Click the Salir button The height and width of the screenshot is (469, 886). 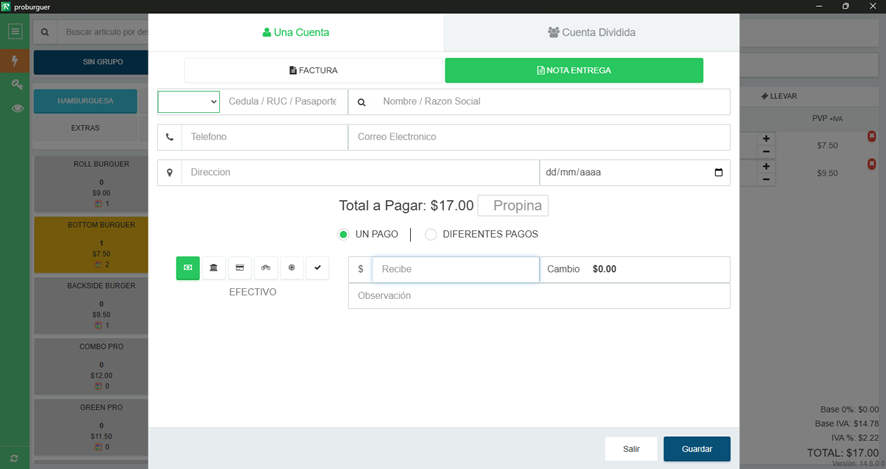click(x=631, y=449)
